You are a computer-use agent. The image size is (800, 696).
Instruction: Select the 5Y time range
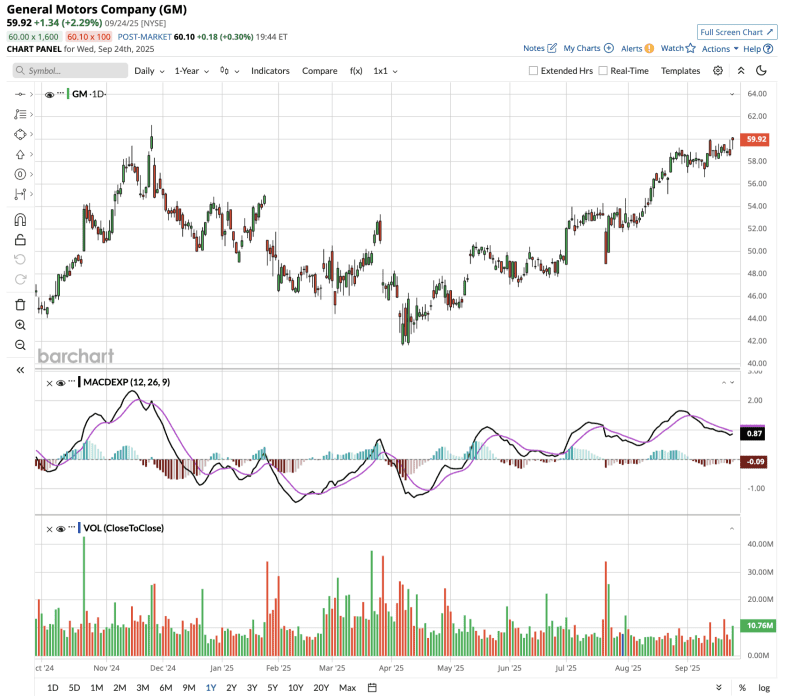pyautogui.click(x=272, y=687)
